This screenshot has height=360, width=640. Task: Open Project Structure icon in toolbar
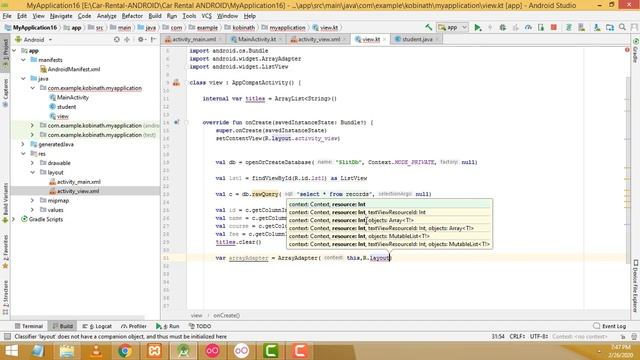[x=610, y=27]
